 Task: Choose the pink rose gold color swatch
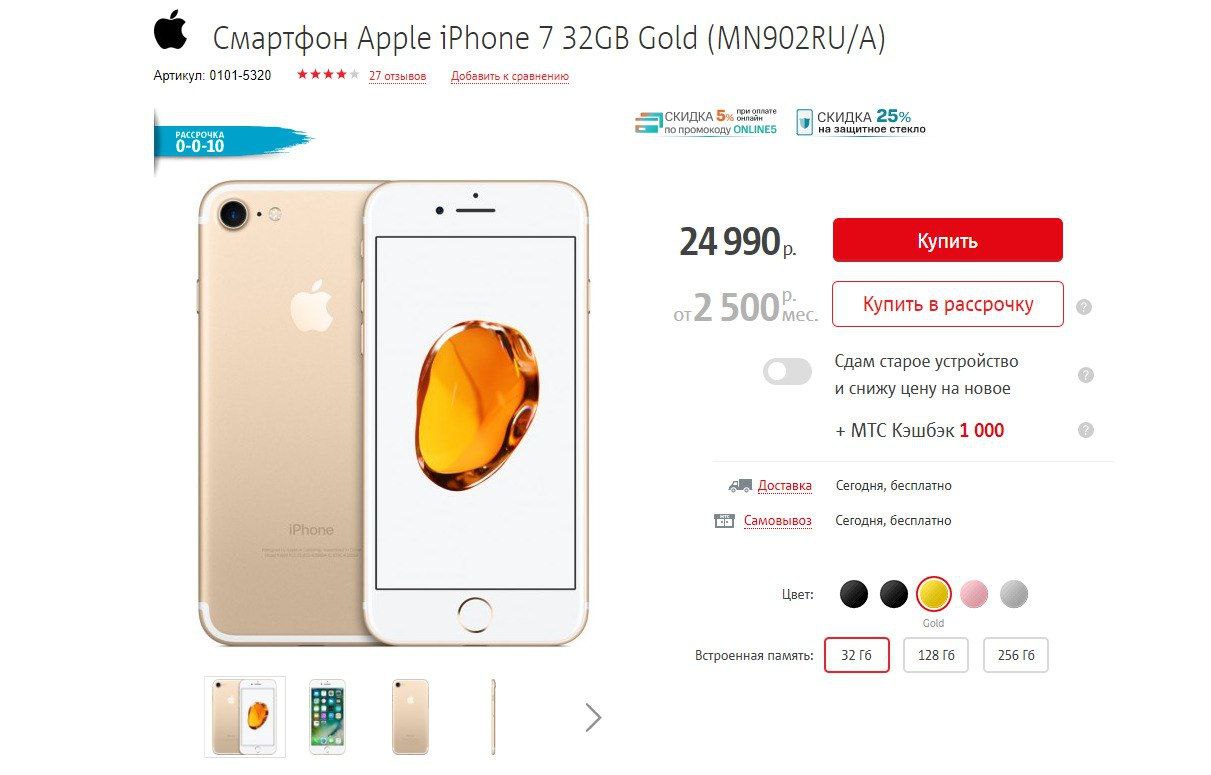[974, 595]
